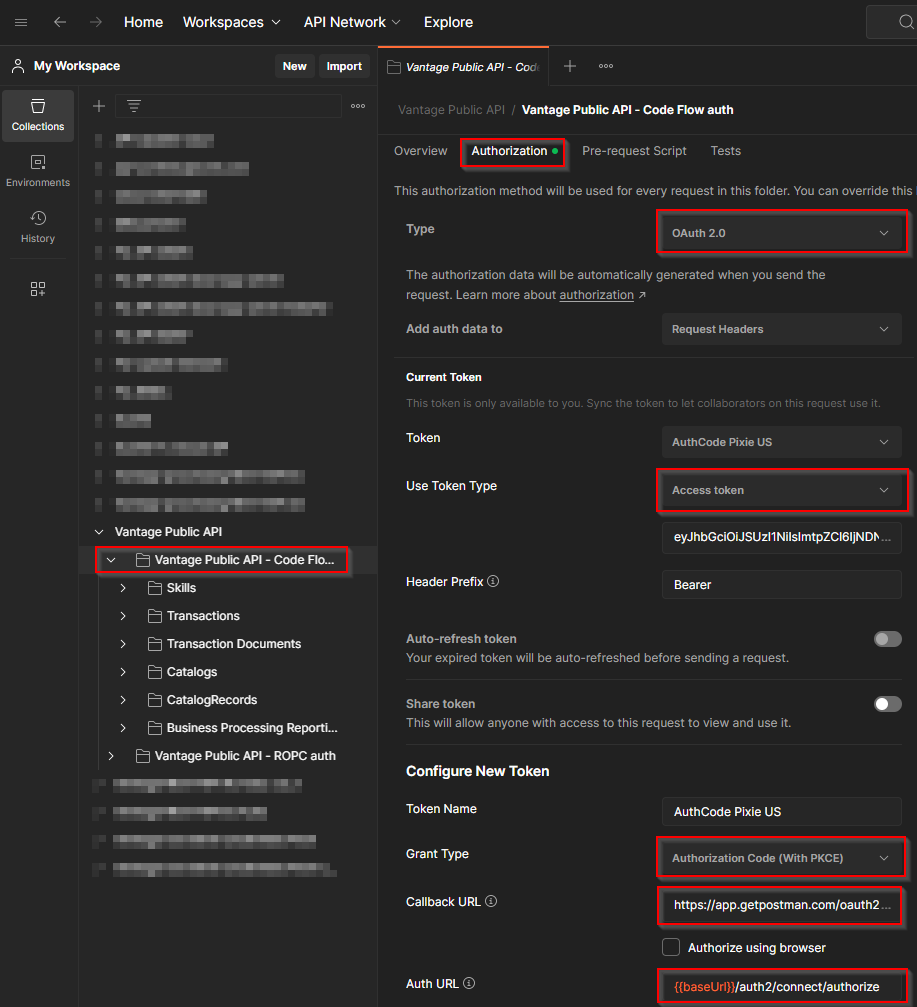The height and width of the screenshot is (1007, 917).
Task: Open a new tab with plus icon
Action: pos(570,66)
